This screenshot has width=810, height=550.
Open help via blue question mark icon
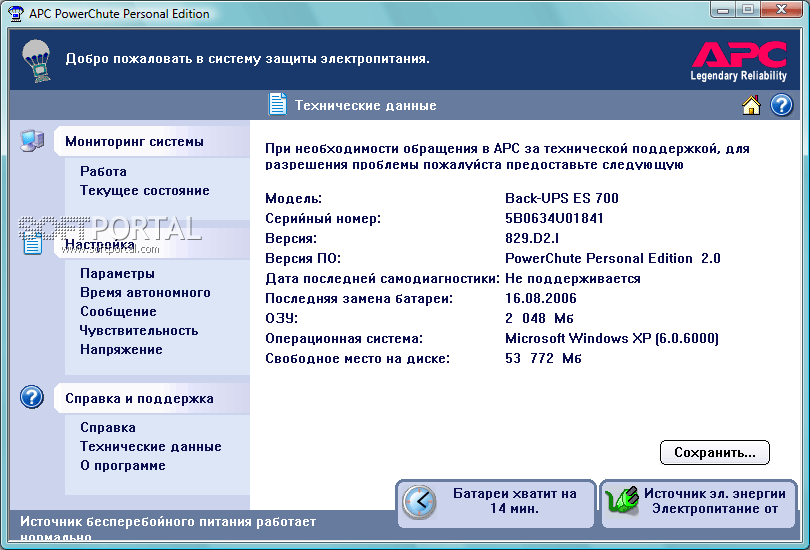click(x=782, y=105)
